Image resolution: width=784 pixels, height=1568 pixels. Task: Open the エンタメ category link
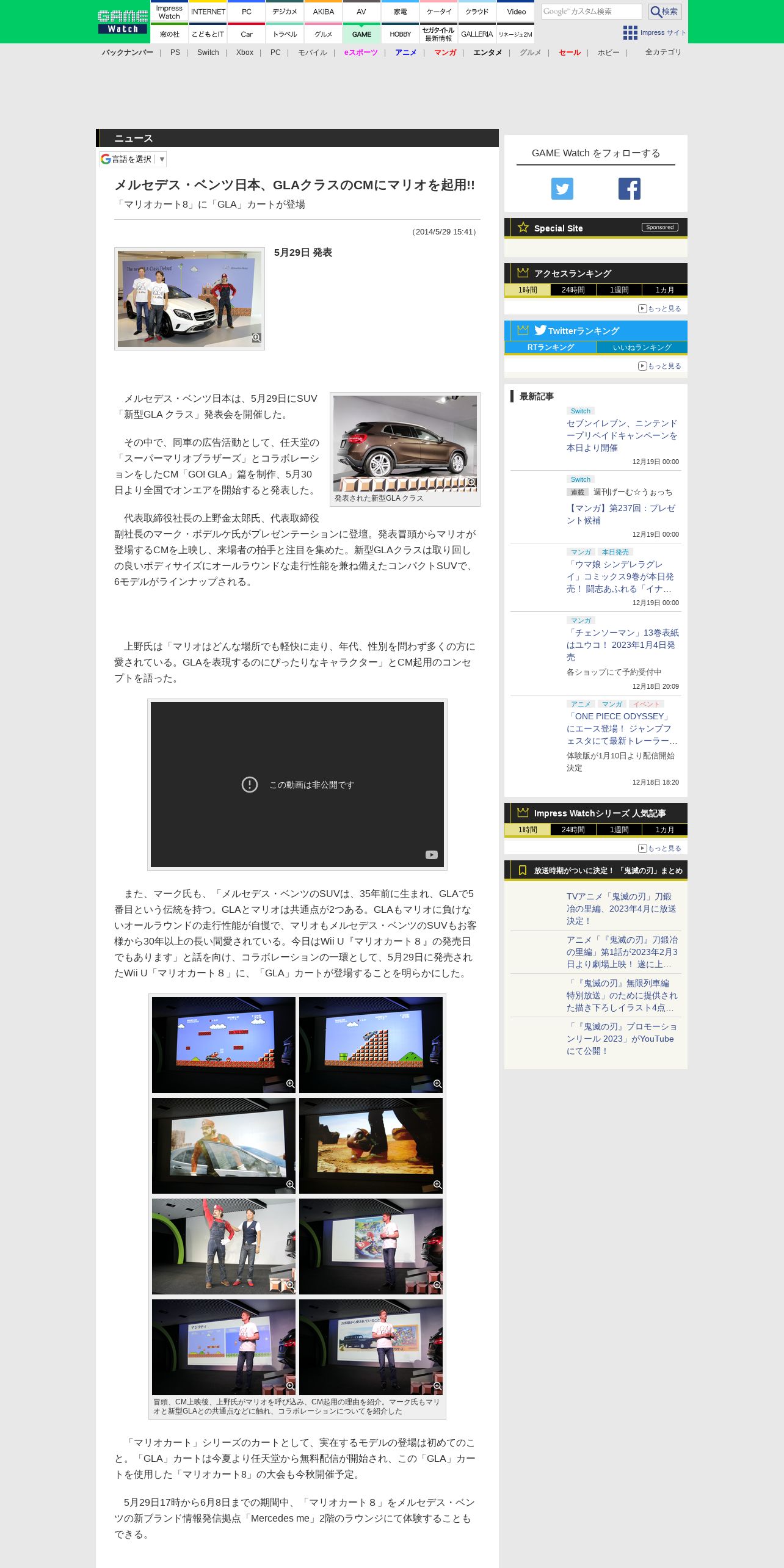(x=487, y=53)
